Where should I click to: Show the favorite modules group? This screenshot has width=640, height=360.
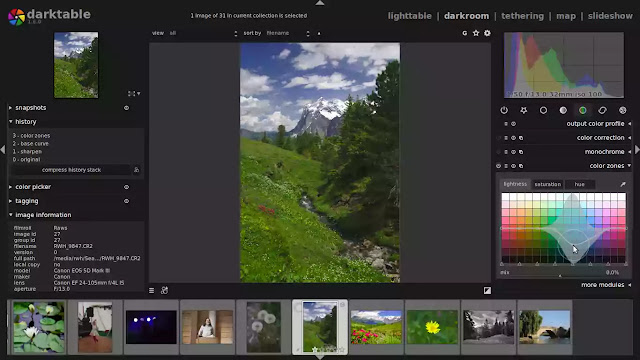click(524, 110)
